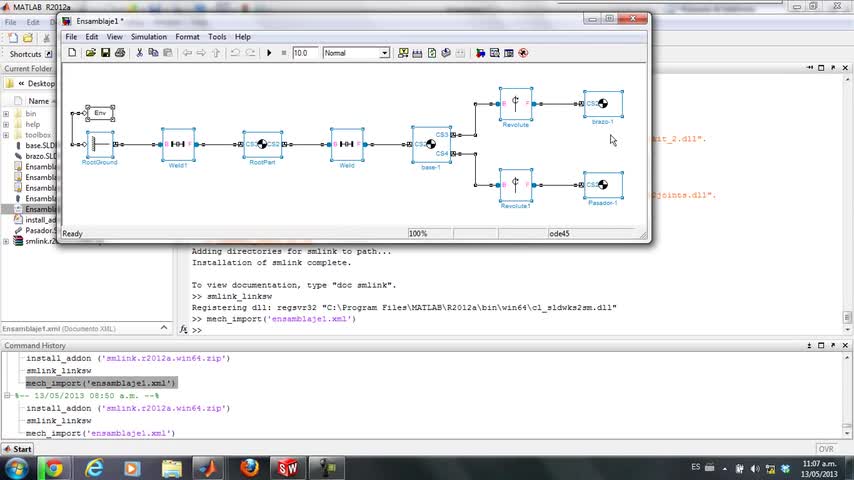The height and width of the screenshot is (480, 854).
Task: Expand the help folder tree node
Action: point(6,124)
